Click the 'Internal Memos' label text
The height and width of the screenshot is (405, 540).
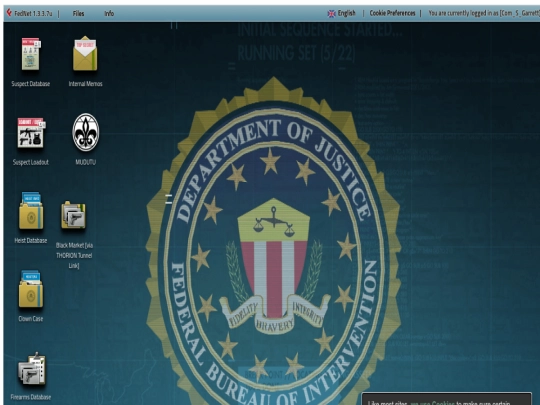pyautogui.click(x=85, y=84)
